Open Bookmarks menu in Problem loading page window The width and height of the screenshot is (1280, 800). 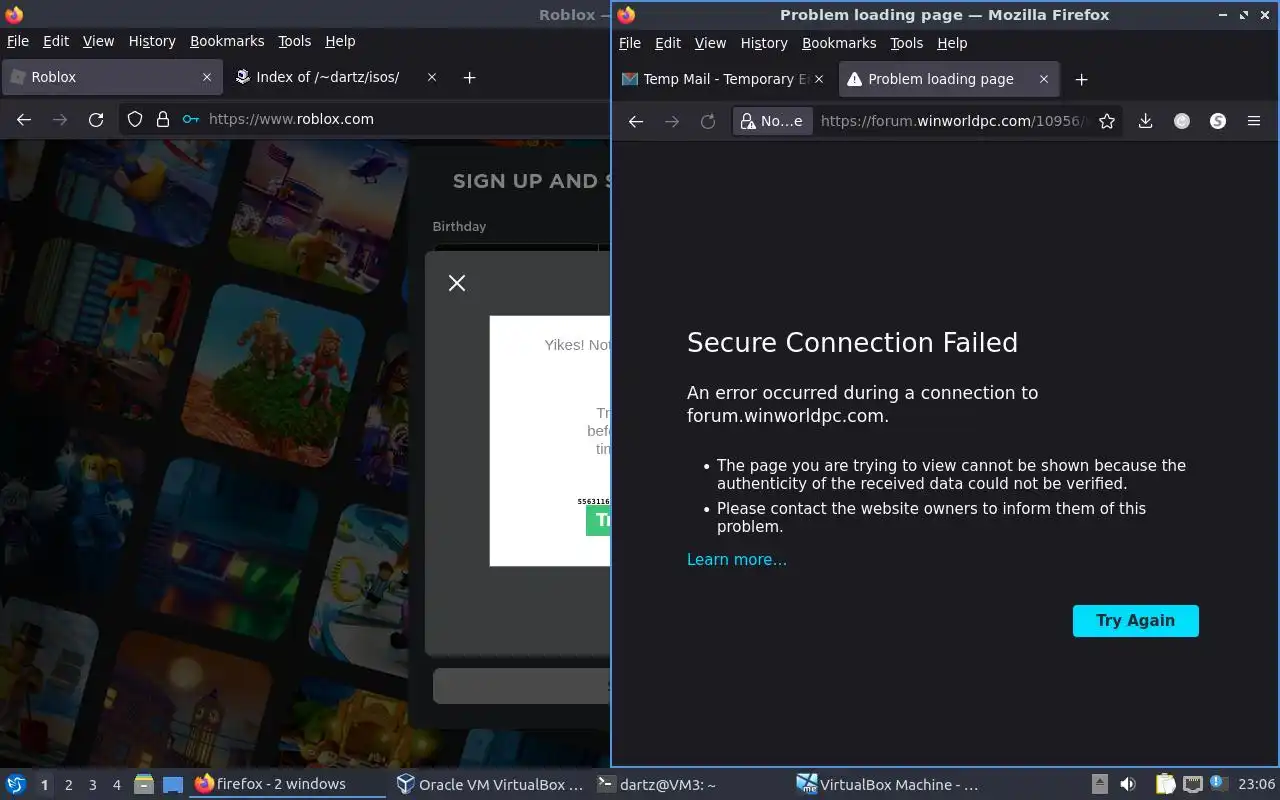click(839, 43)
